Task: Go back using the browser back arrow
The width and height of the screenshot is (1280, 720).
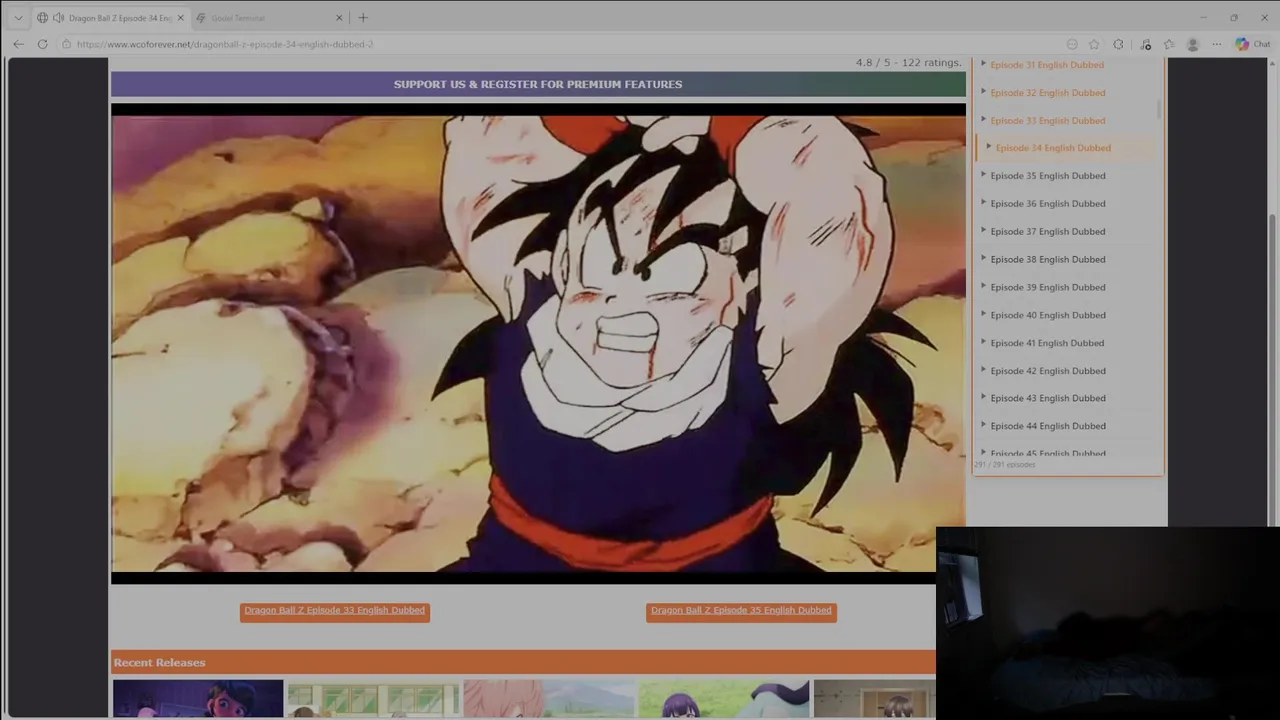Action: pos(18,44)
